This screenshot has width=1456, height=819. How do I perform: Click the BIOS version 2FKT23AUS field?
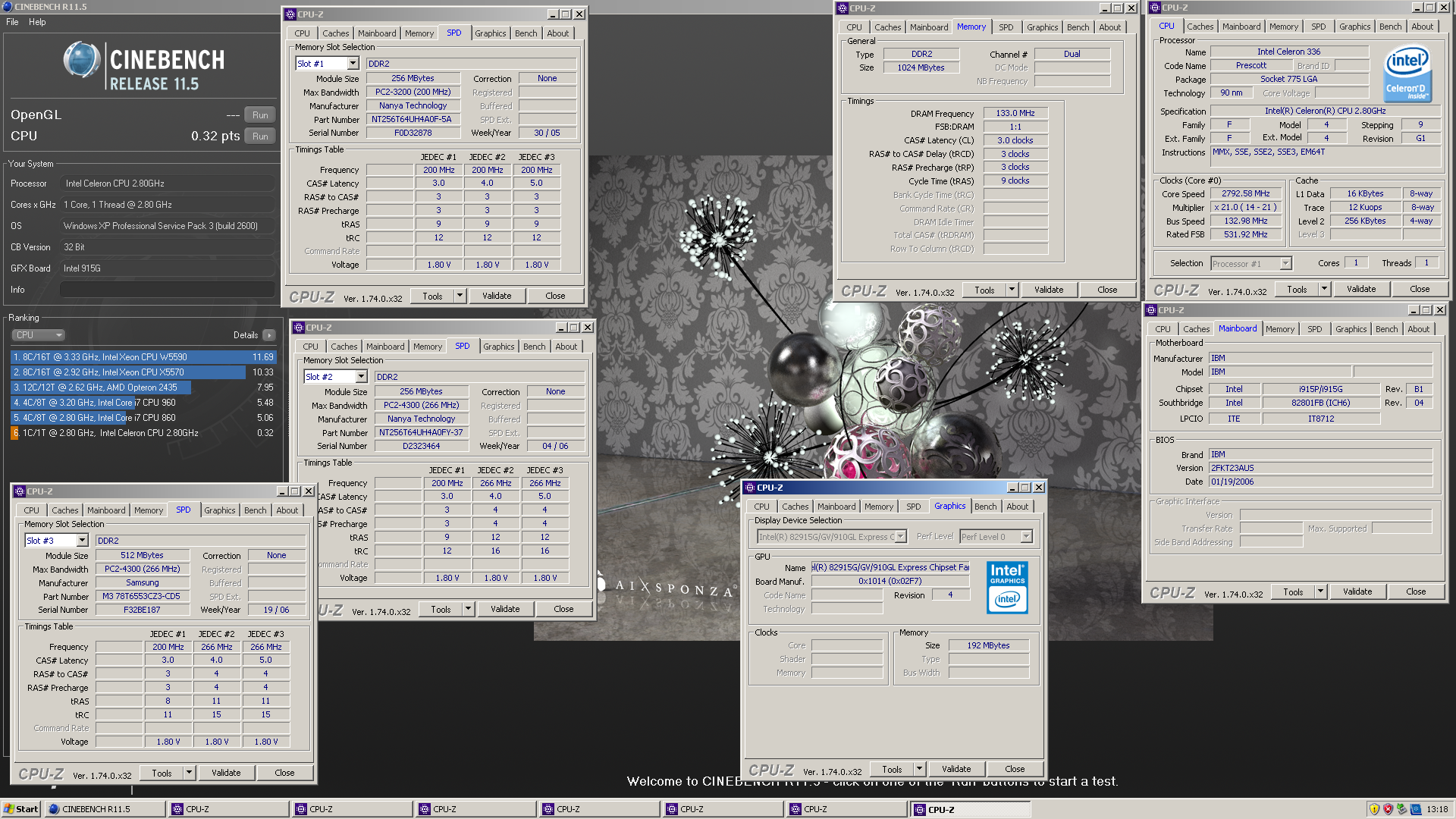[x=1320, y=468]
